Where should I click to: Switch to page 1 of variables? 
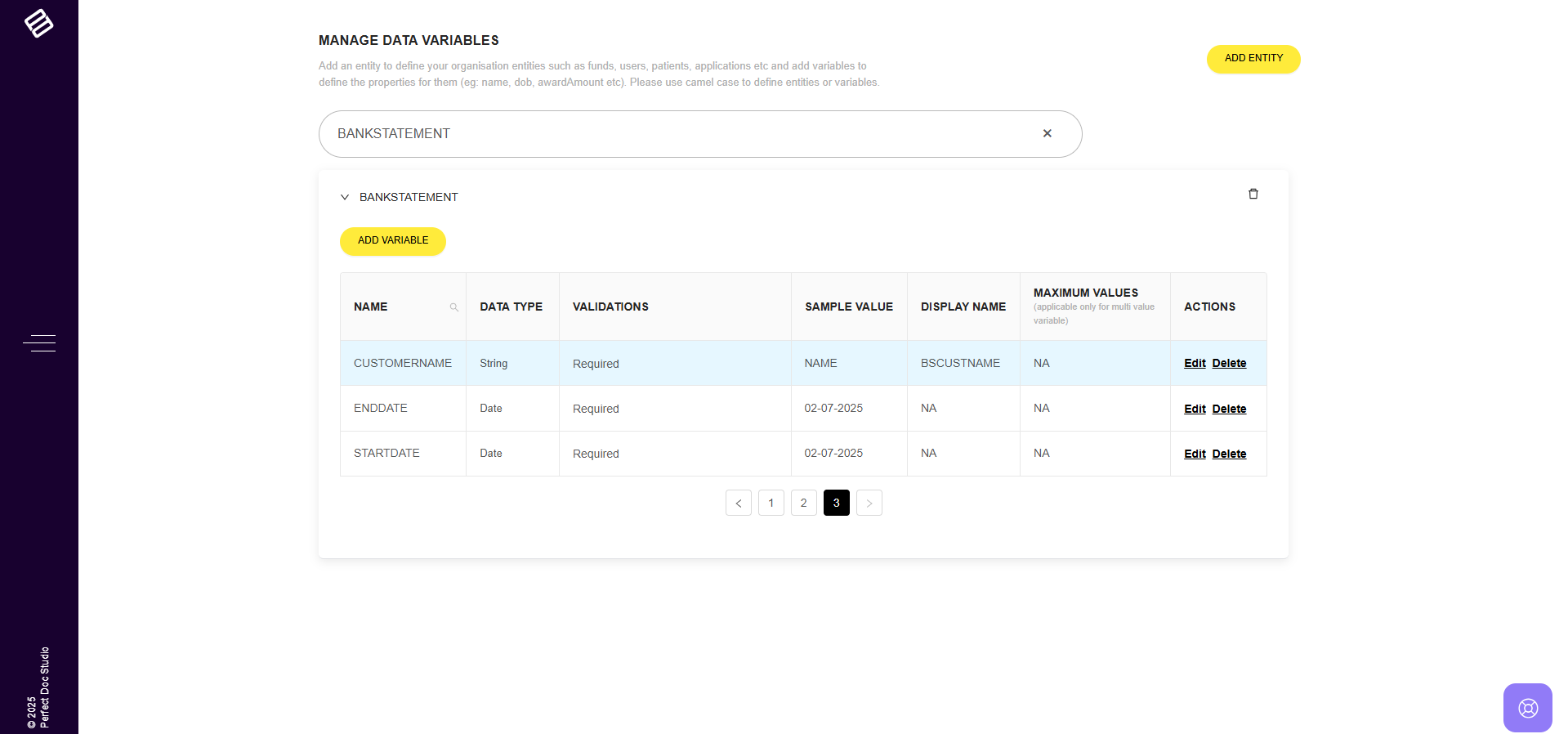(x=771, y=503)
